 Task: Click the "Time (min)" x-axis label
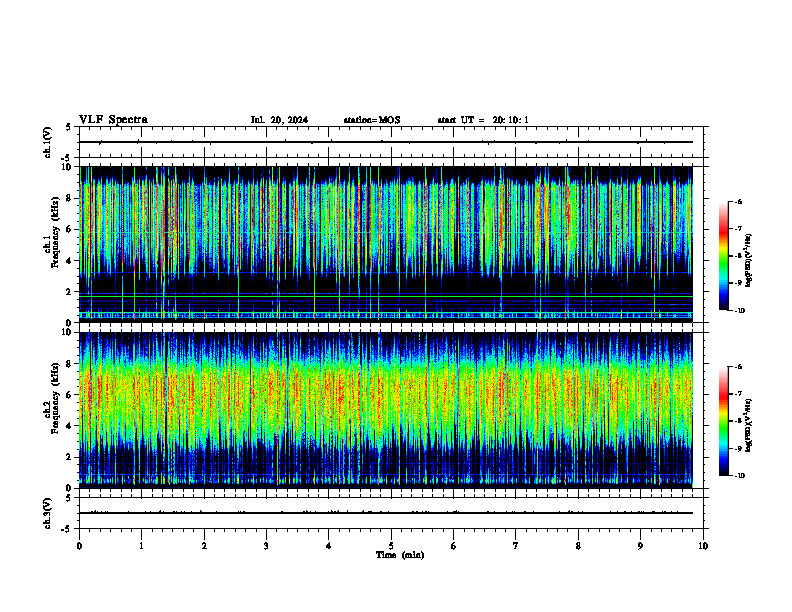[x=400, y=555]
